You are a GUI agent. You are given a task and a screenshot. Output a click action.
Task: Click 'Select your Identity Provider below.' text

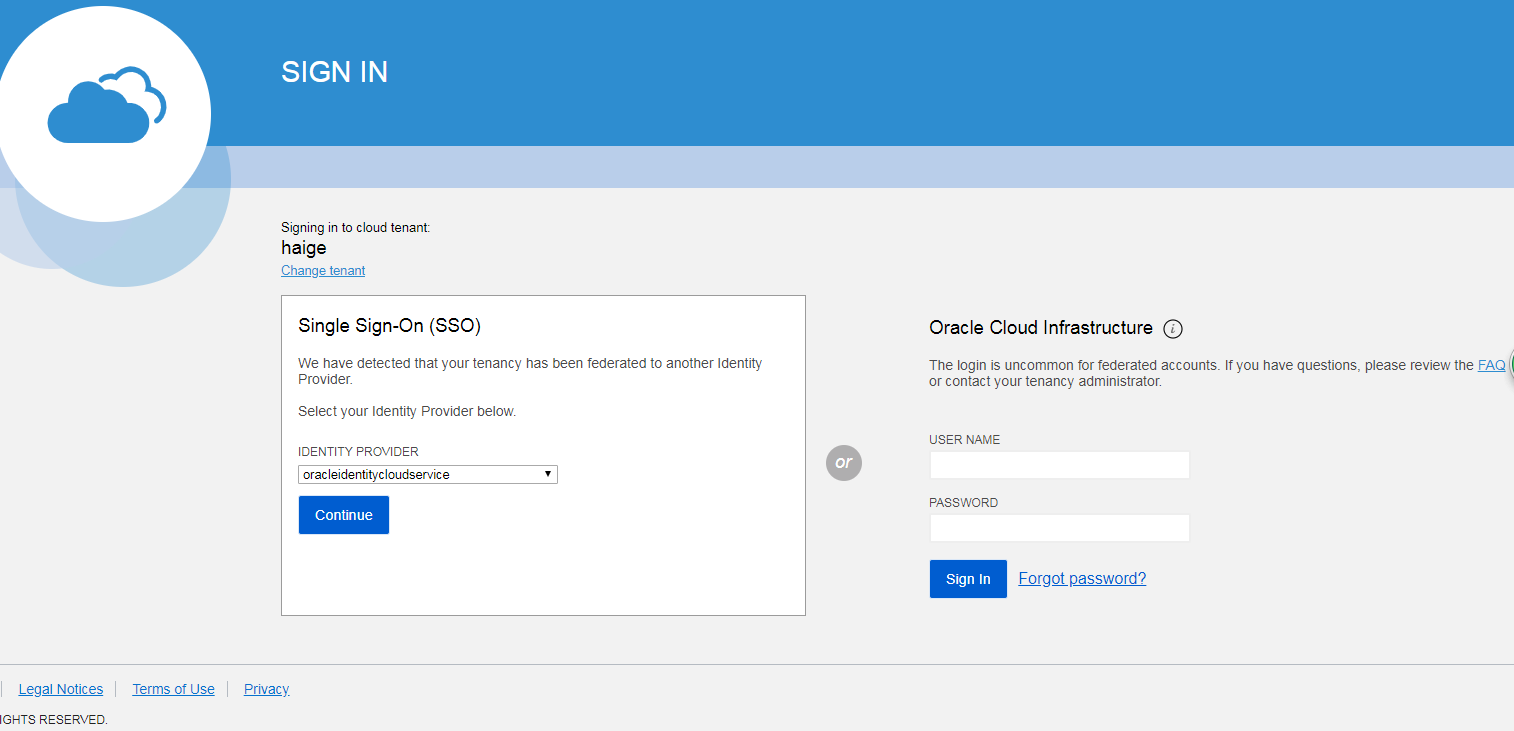[407, 411]
